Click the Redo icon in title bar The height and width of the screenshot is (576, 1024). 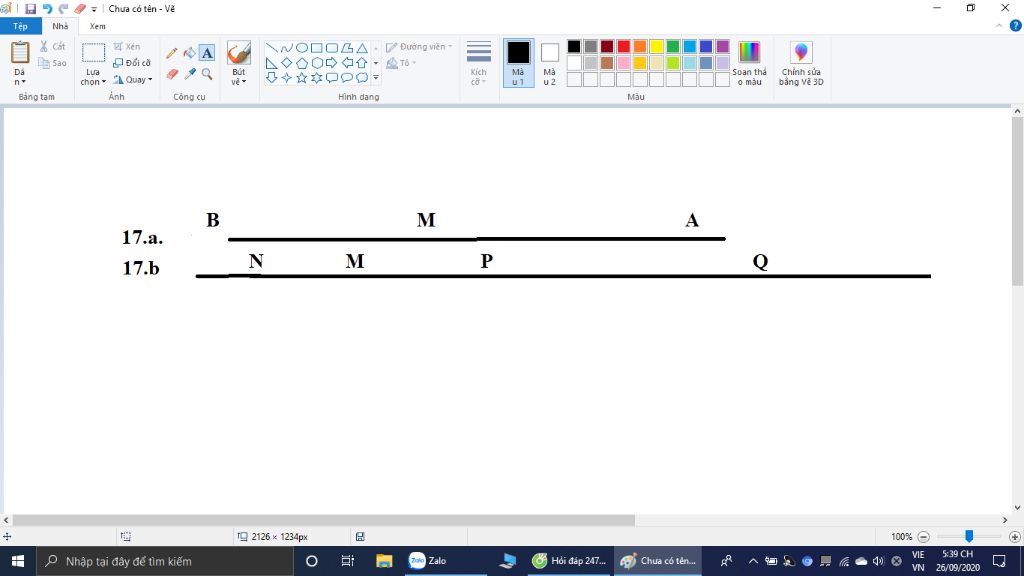pos(63,8)
